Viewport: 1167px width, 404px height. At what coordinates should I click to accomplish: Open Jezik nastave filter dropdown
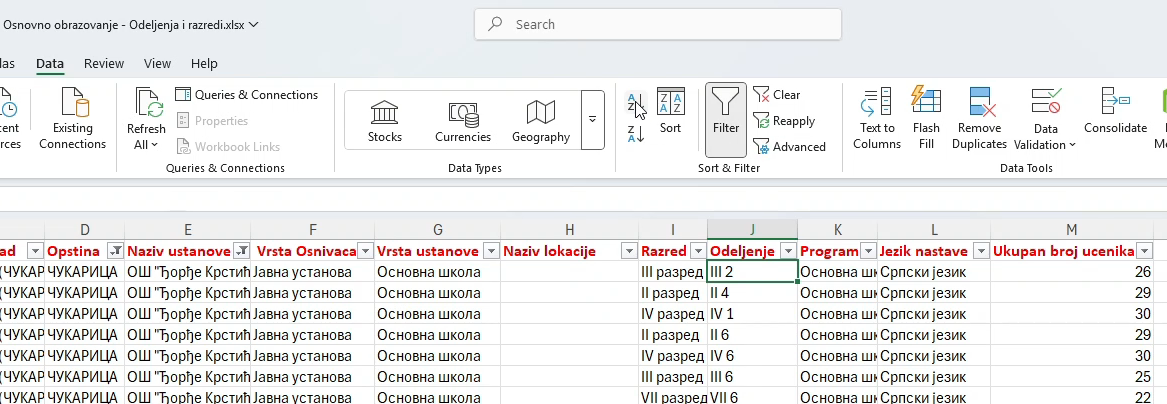click(981, 251)
